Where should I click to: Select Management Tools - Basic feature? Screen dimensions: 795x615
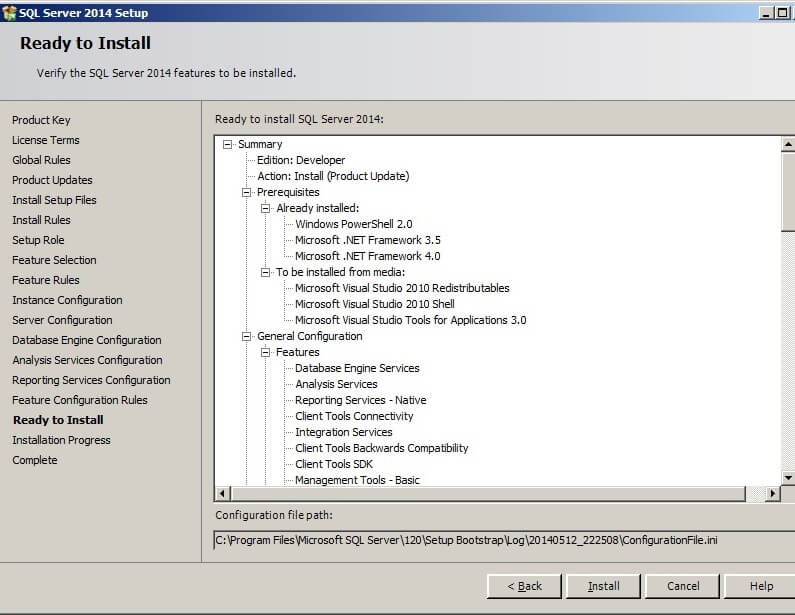coord(357,480)
